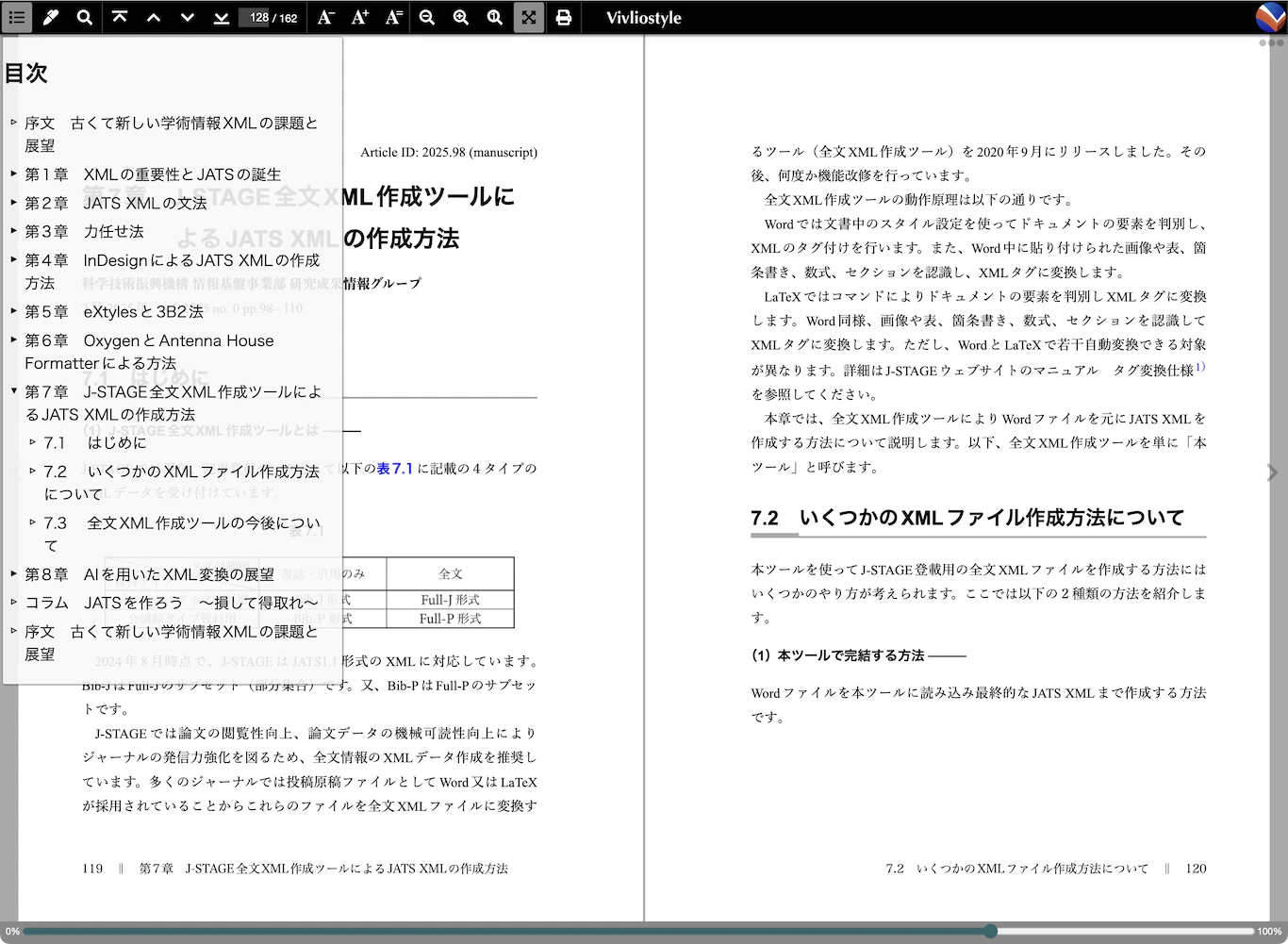Open the text marker highlighter tool

tap(51, 17)
